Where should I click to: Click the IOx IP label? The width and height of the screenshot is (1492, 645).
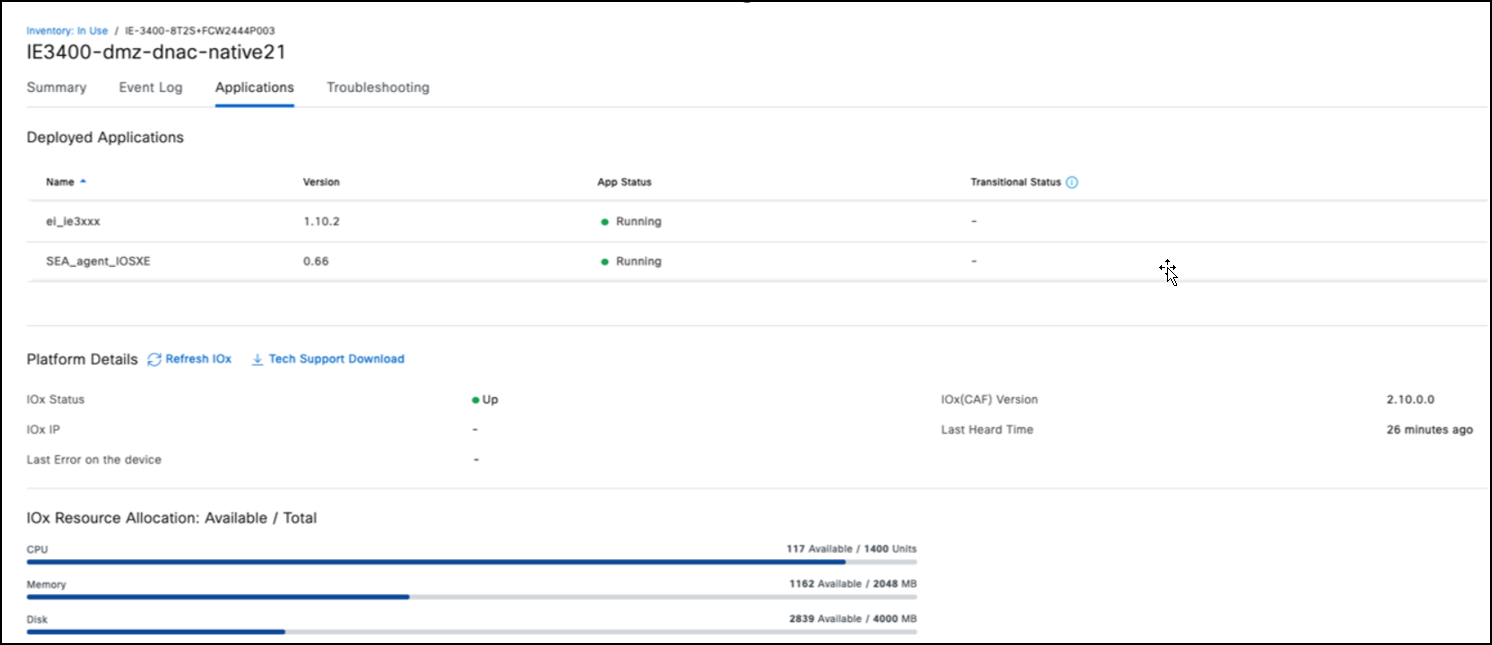[45, 430]
